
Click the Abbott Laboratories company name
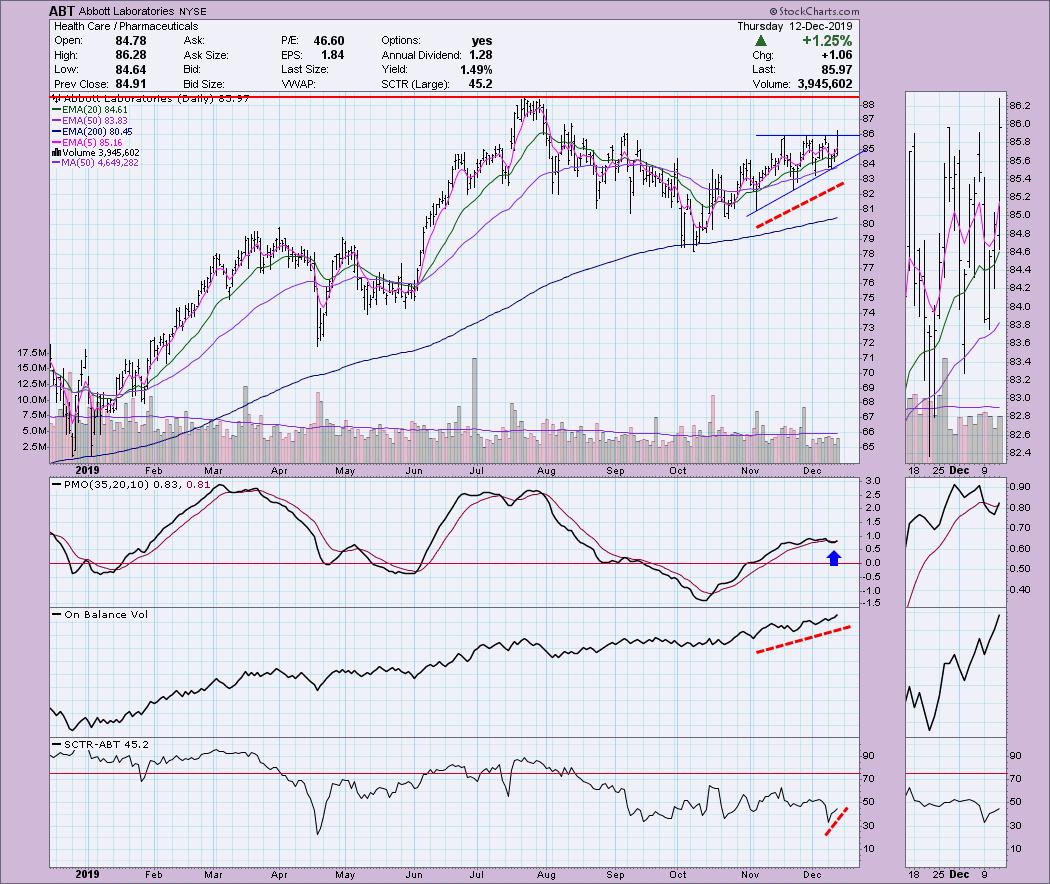click(127, 11)
